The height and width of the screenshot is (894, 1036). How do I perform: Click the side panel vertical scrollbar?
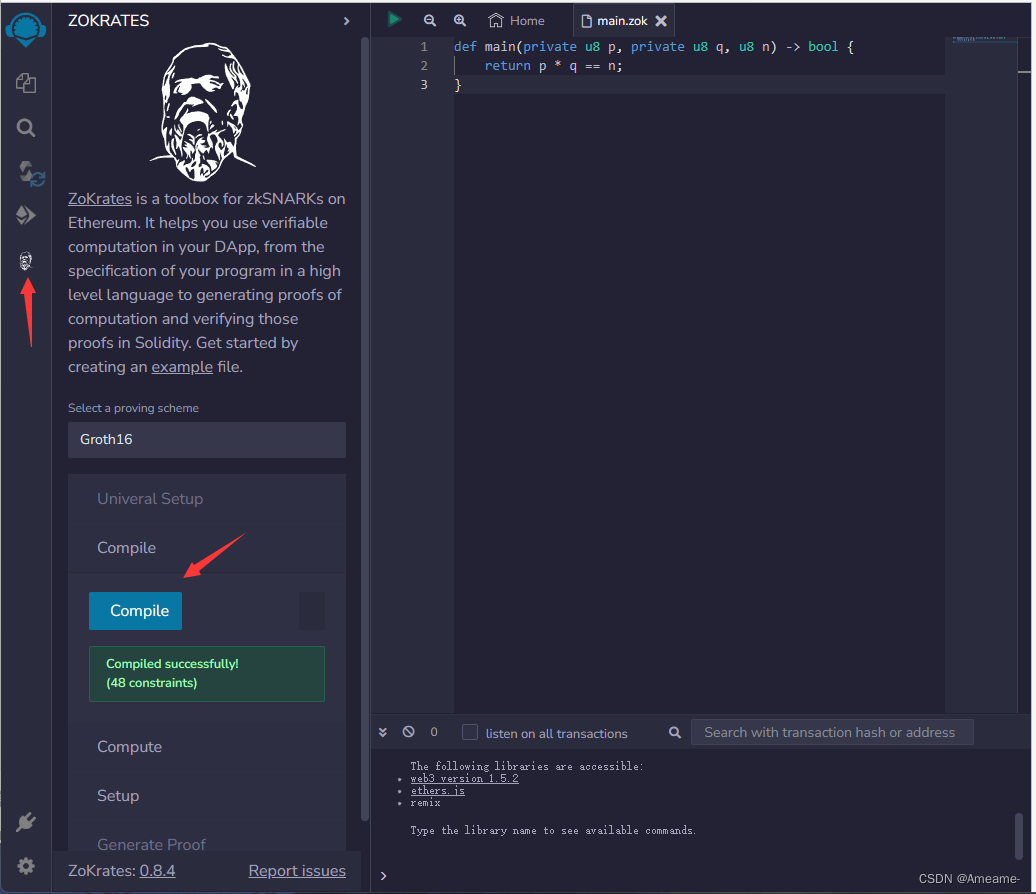tap(365, 429)
